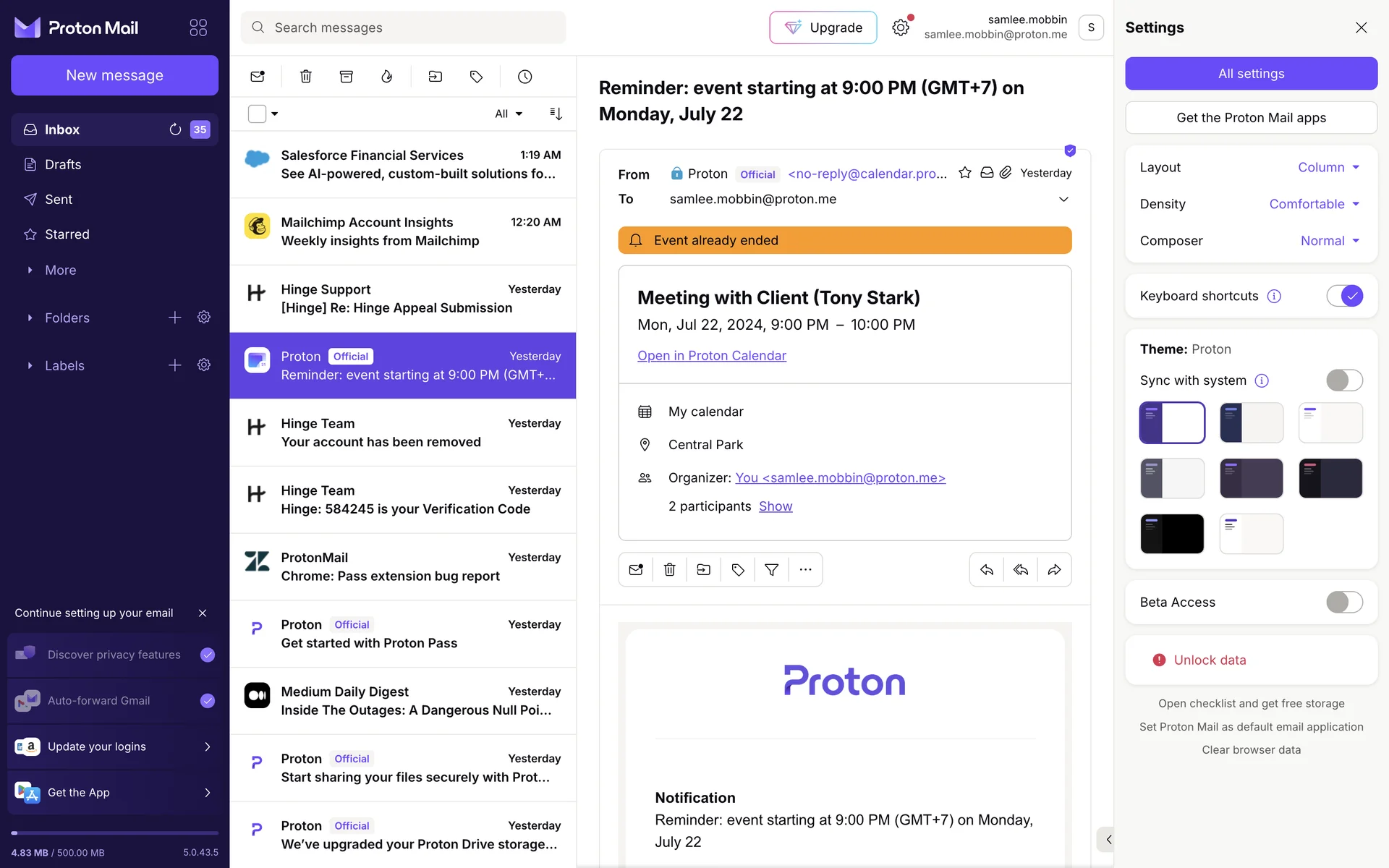Turn on Beta Access toggle
The height and width of the screenshot is (868, 1389).
tap(1344, 603)
